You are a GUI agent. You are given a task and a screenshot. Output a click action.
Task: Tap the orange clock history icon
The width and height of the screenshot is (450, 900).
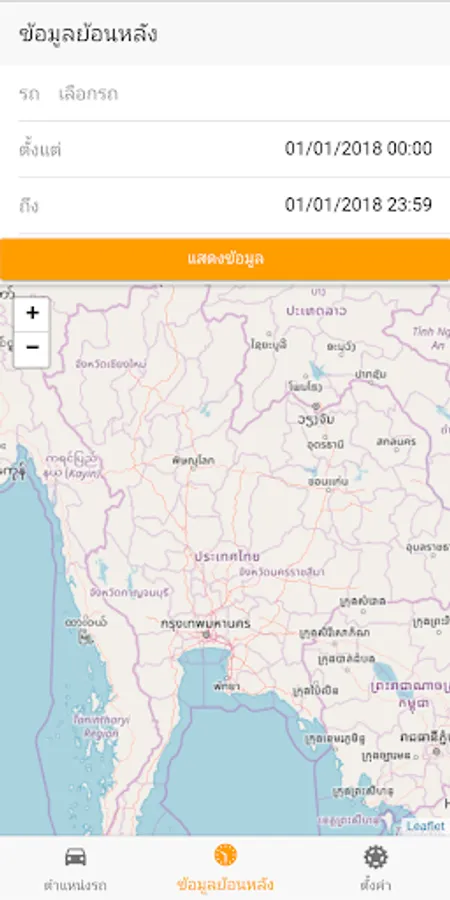pyautogui.click(x=226, y=855)
